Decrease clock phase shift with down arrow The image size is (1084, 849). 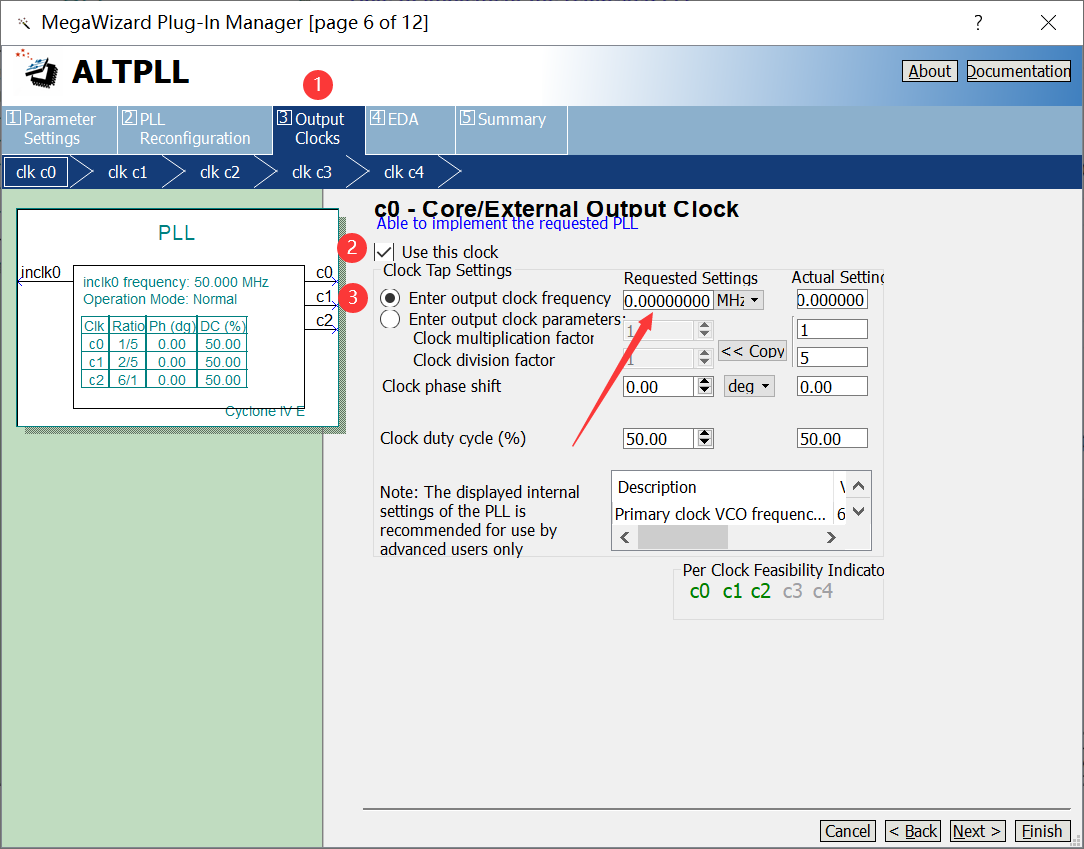point(704,391)
